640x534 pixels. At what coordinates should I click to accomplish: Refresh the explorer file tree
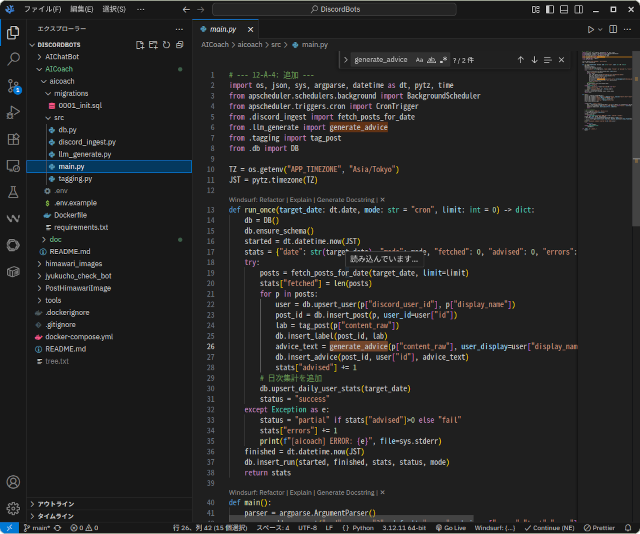pyautogui.click(x=166, y=45)
